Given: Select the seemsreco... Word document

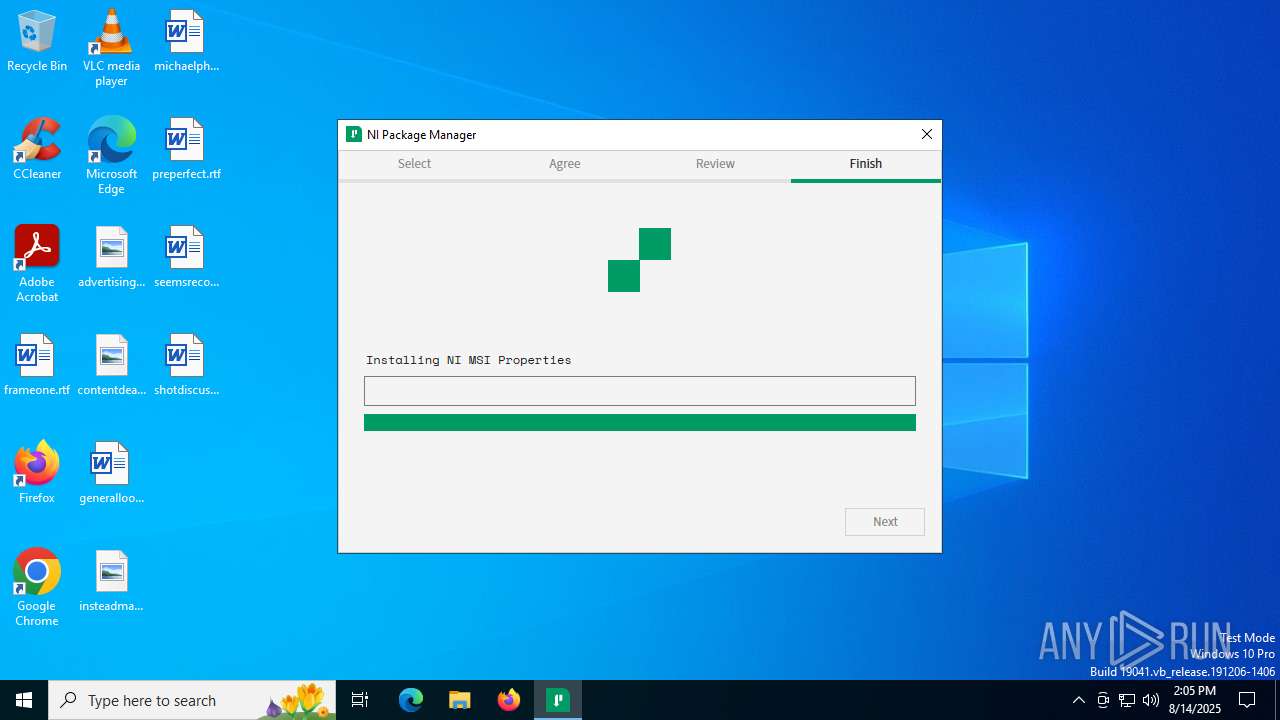Looking at the screenshot, I should coord(186,257).
